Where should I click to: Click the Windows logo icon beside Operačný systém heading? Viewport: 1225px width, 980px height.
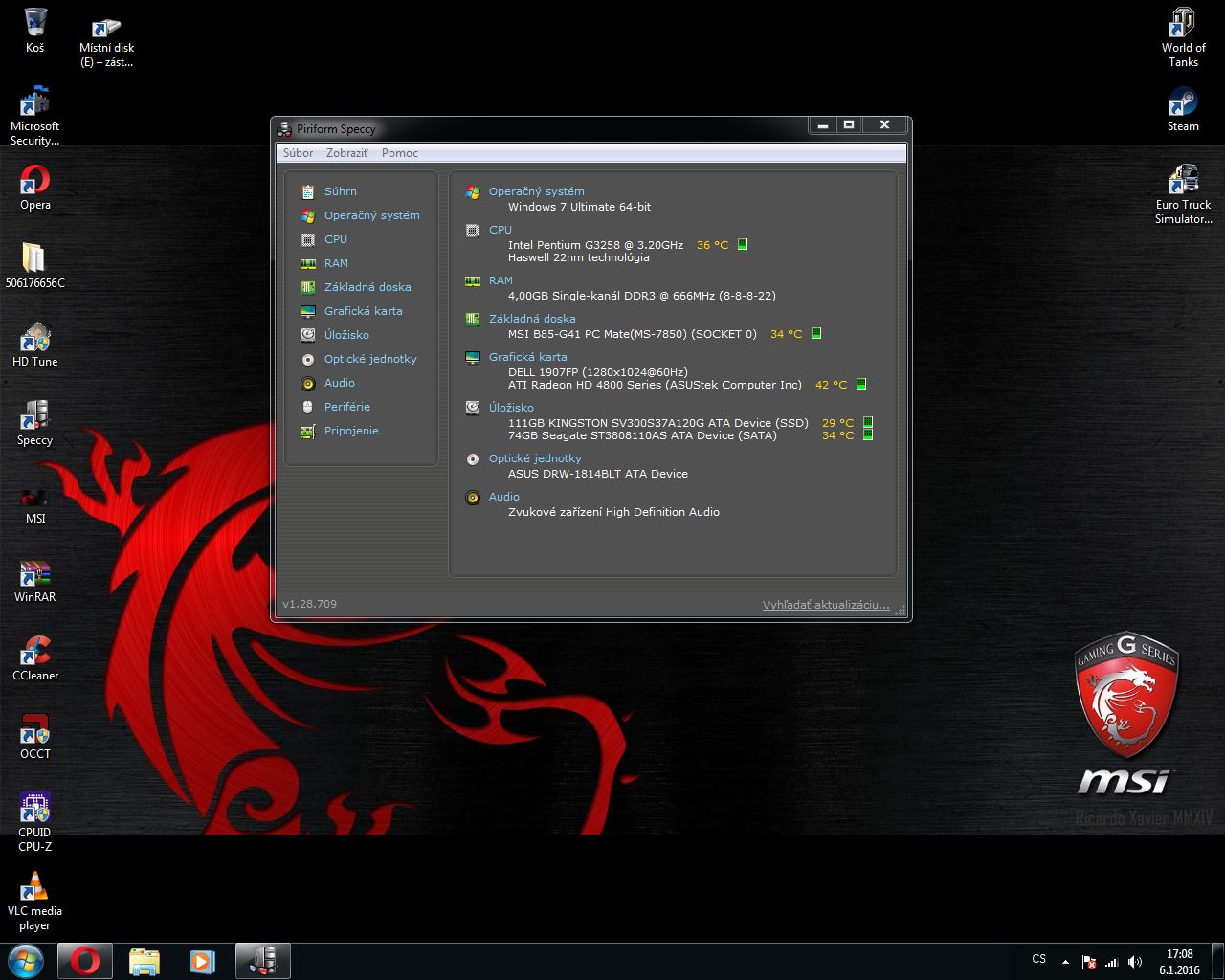tap(473, 191)
